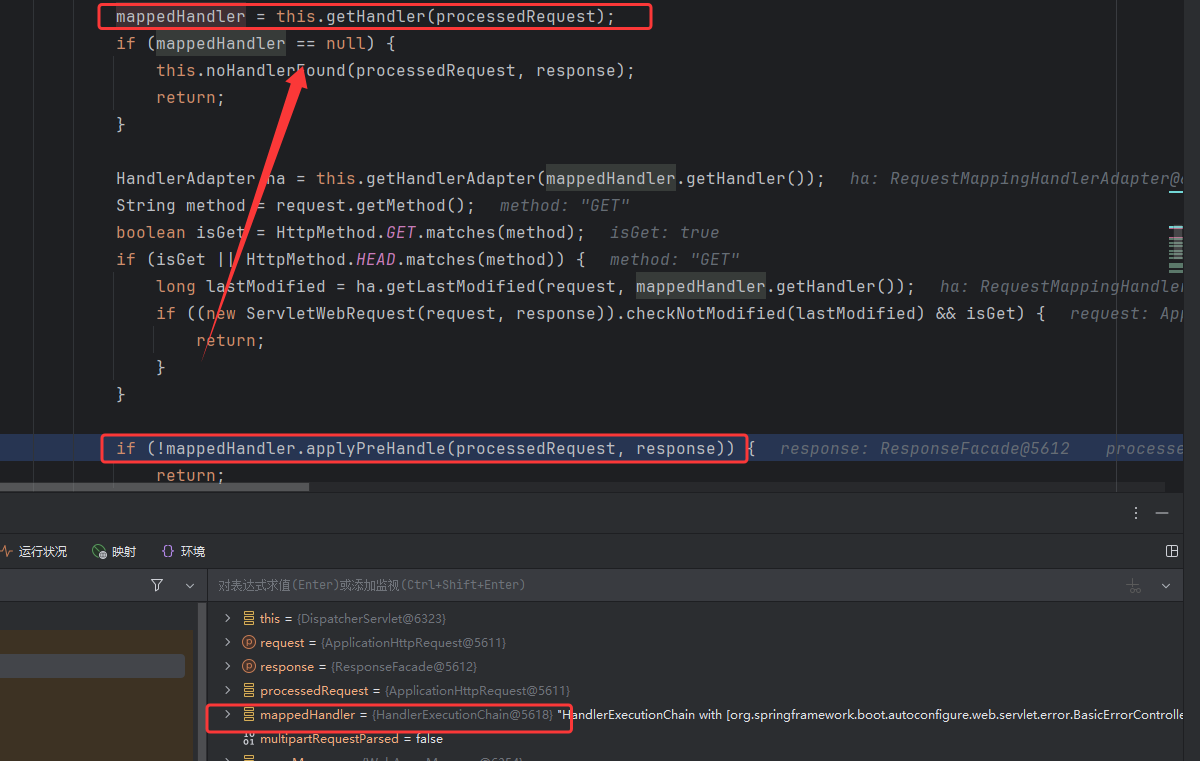Click the frames filter funnel icon
This screenshot has height=761, width=1200.
tap(157, 585)
